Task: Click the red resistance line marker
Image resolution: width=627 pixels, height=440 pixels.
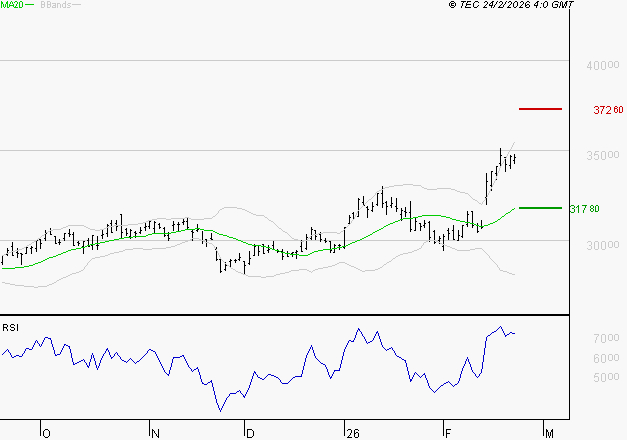Action: (x=540, y=109)
